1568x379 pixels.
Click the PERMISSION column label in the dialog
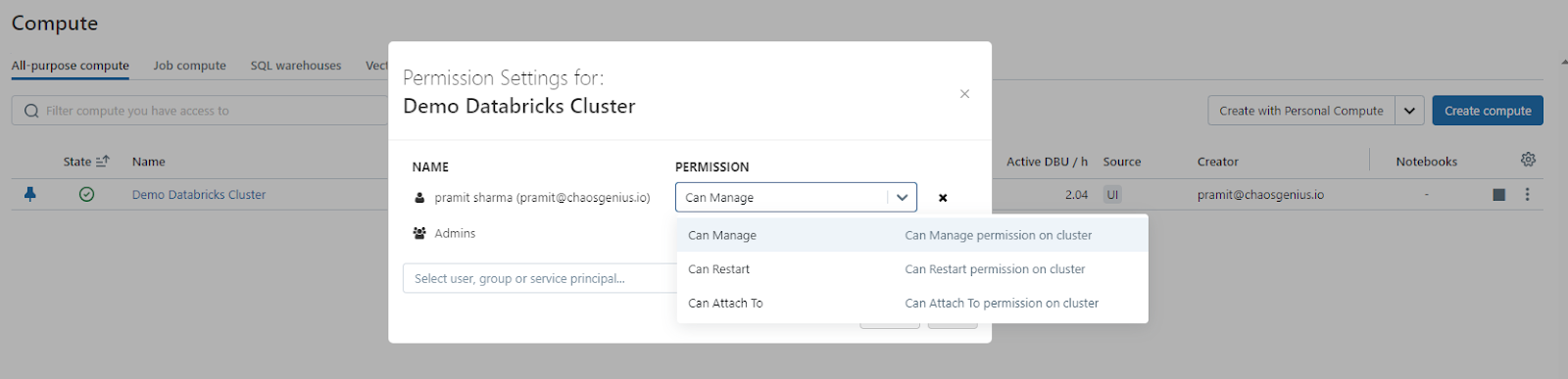click(x=711, y=167)
